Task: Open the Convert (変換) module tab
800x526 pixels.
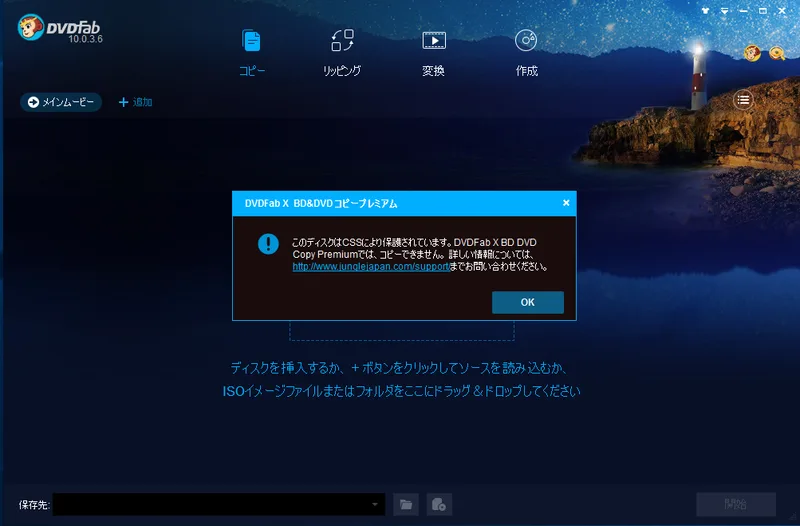Action: (x=434, y=53)
